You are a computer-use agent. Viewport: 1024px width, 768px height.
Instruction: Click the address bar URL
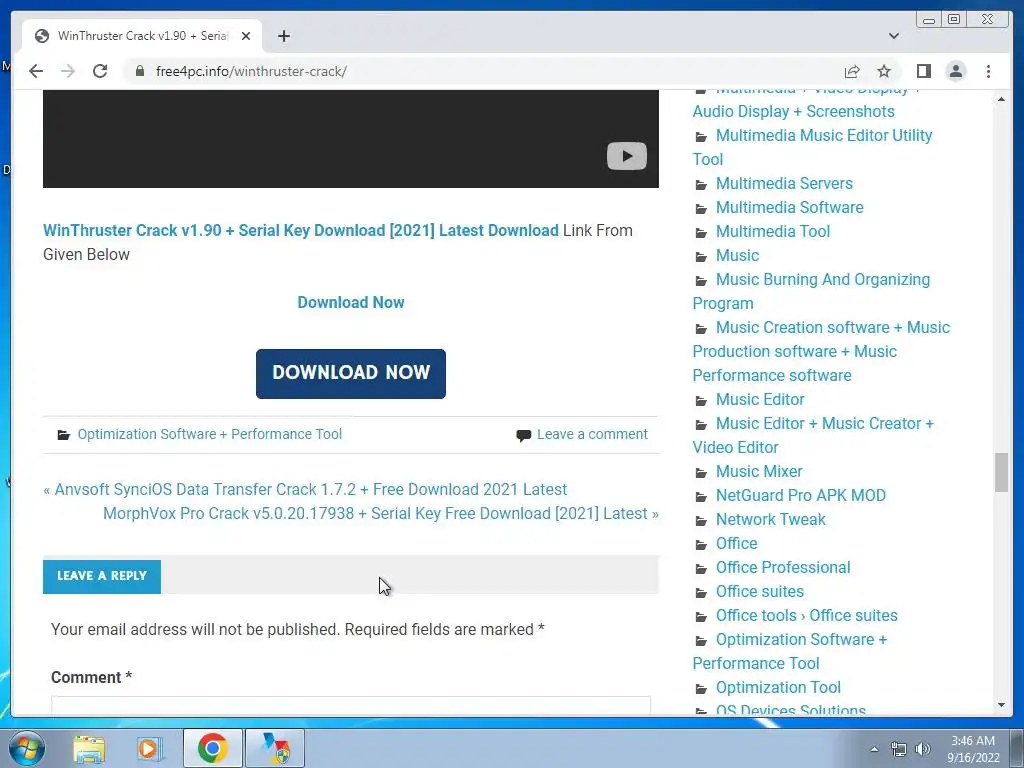click(251, 71)
